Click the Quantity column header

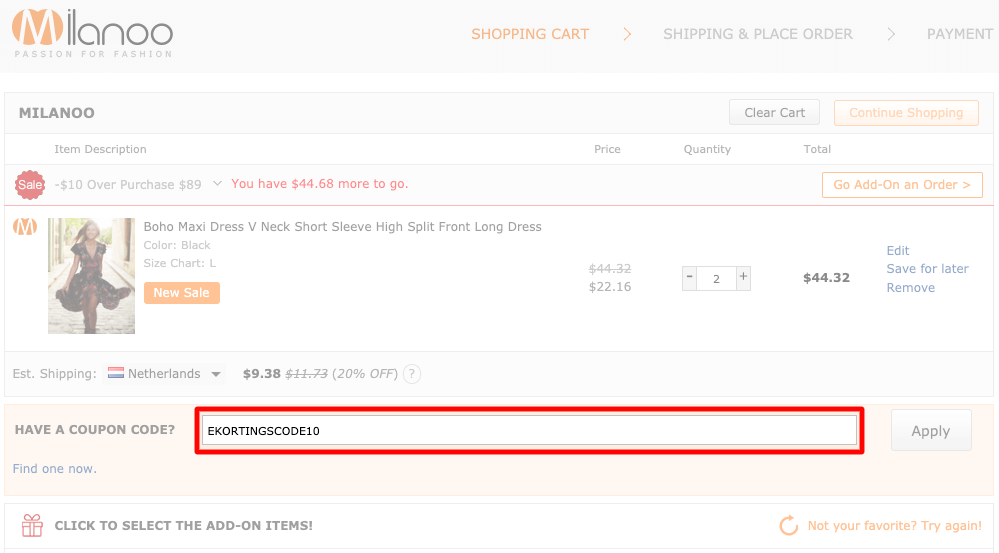[707, 149]
